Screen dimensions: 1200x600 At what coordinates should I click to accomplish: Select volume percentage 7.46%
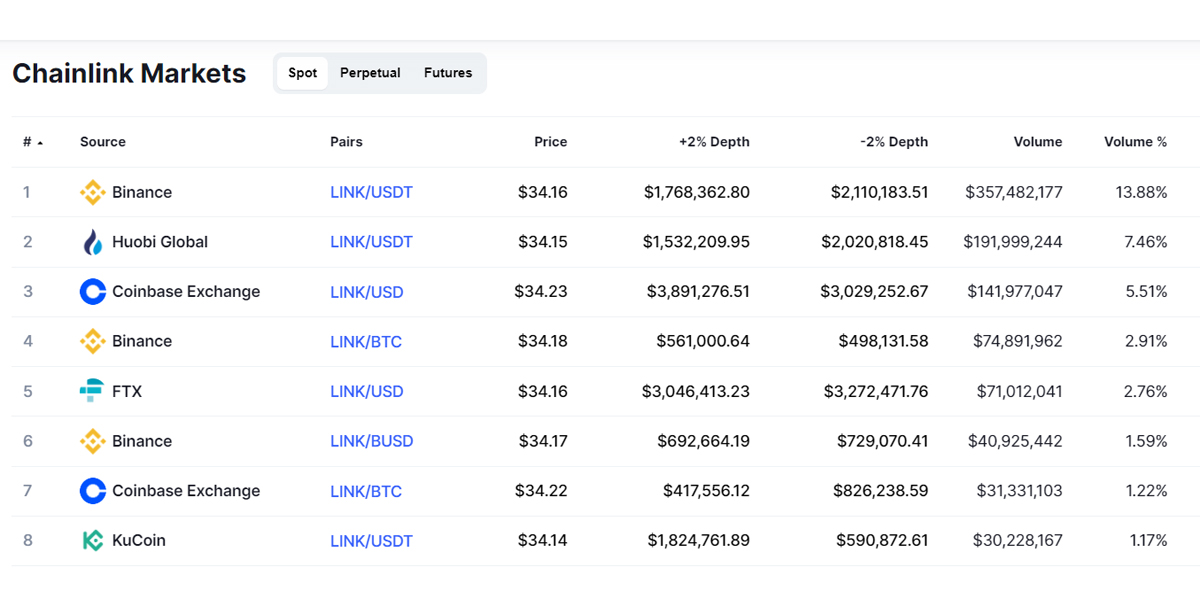click(x=1145, y=242)
